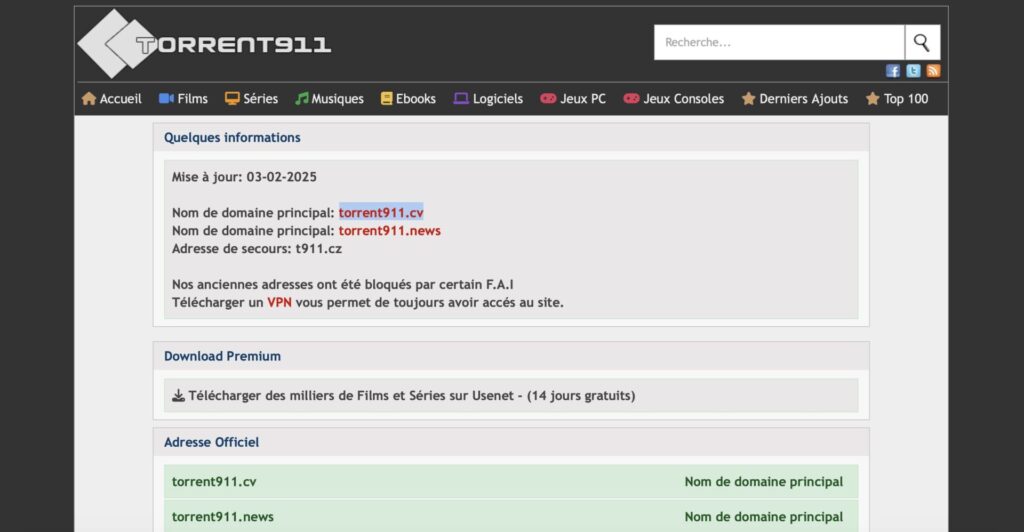The width and height of the screenshot is (1024, 532).
Task: Open the Facebook social icon
Action: (893, 71)
